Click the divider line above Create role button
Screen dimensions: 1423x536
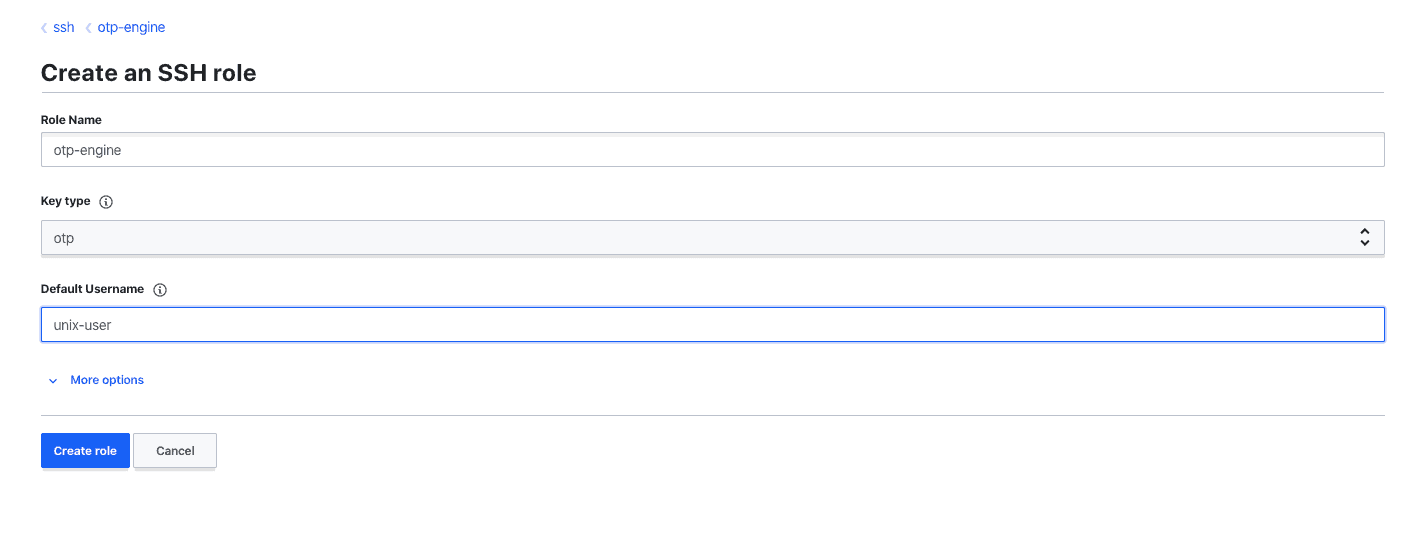coord(712,415)
